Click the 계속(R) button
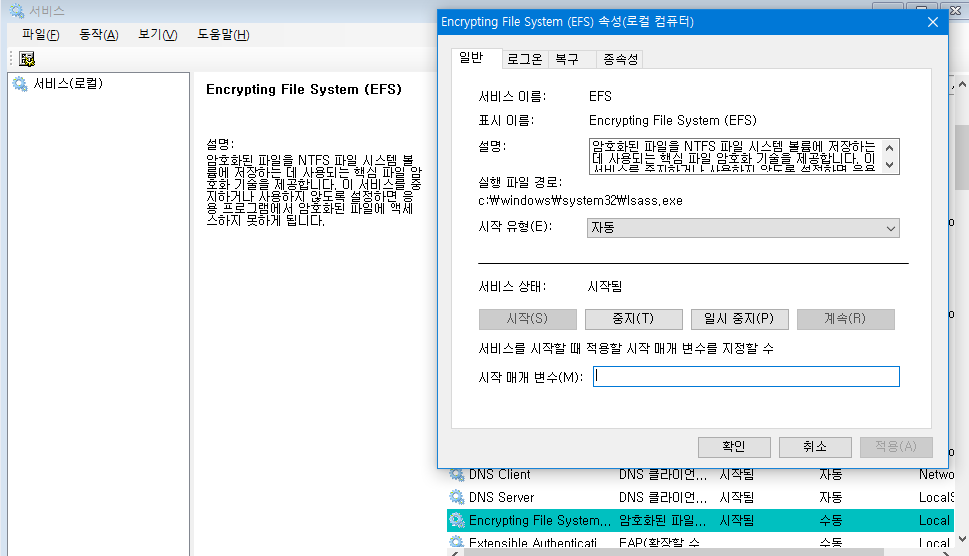The image size is (969, 556). pyautogui.click(x=845, y=319)
